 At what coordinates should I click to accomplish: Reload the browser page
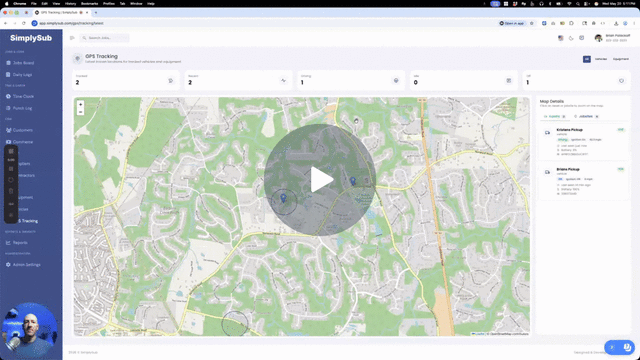click(24, 23)
